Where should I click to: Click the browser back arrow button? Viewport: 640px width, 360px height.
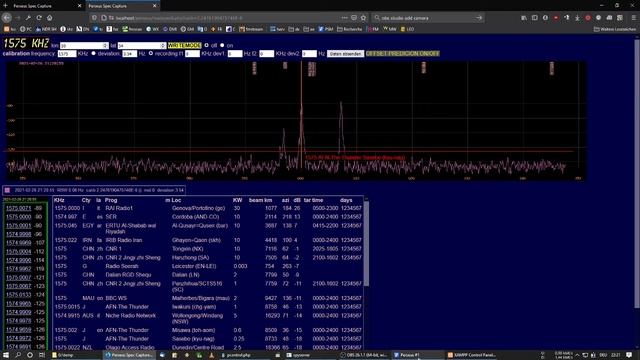pos(7,18)
